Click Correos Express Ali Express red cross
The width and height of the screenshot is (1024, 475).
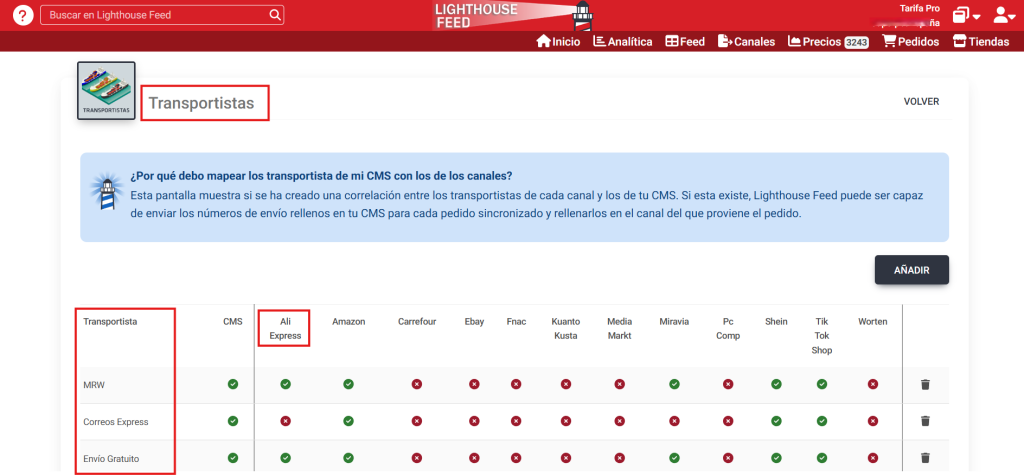pos(285,421)
